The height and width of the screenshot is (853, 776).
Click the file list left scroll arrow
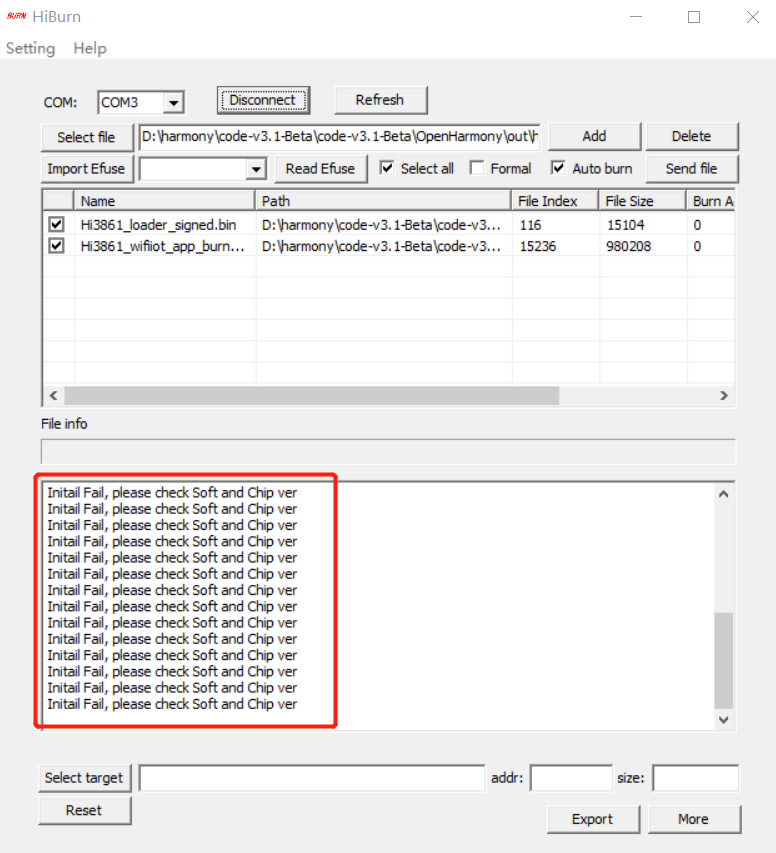pyautogui.click(x=54, y=396)
